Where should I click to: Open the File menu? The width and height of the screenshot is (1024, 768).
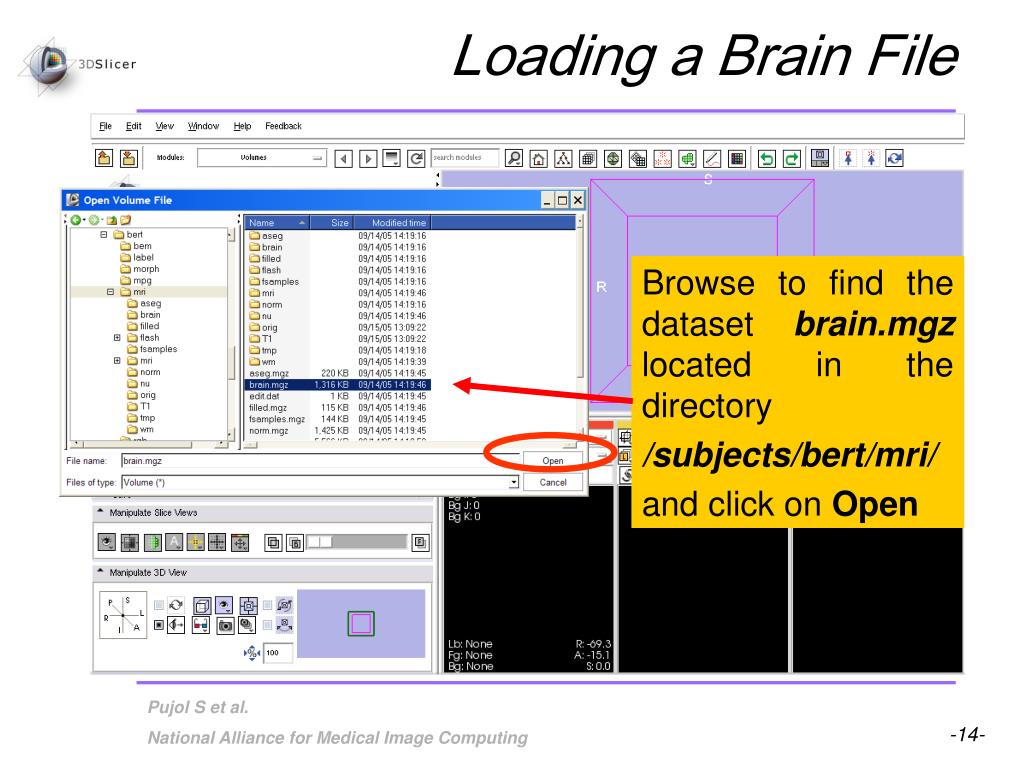[105, 126]
